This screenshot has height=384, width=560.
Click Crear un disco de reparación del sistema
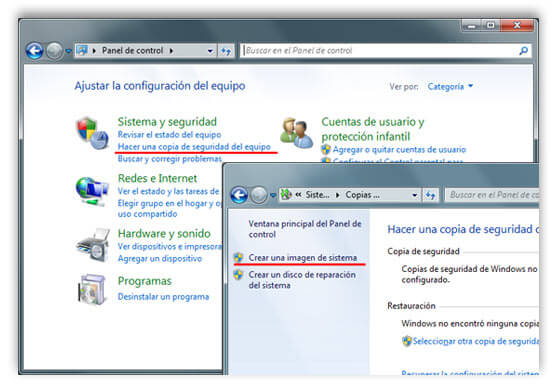click(x=302, y=280)
